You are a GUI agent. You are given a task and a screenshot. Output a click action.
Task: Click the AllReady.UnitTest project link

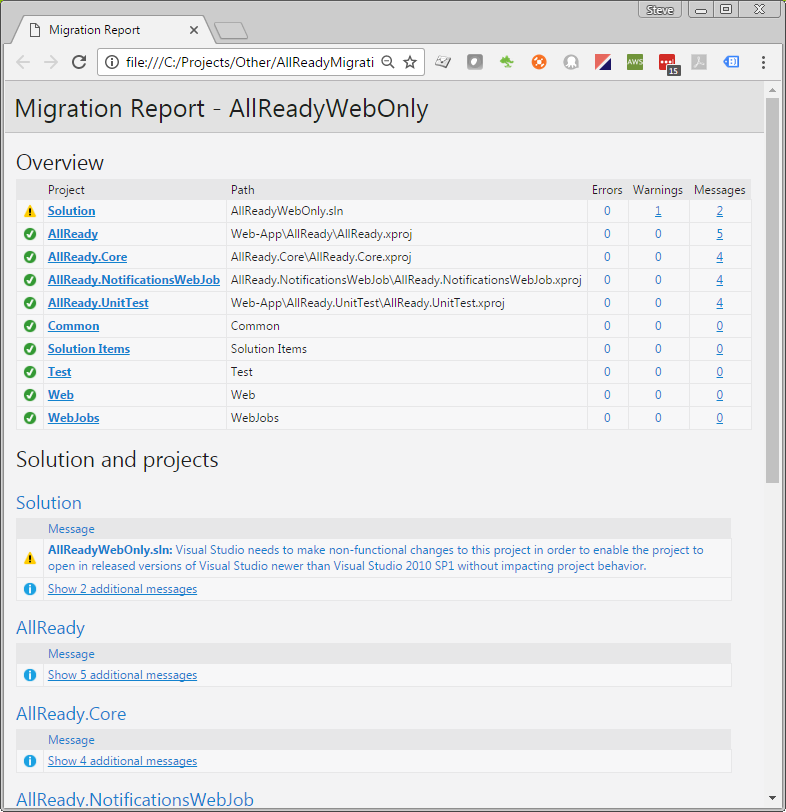tap(98, 303)
